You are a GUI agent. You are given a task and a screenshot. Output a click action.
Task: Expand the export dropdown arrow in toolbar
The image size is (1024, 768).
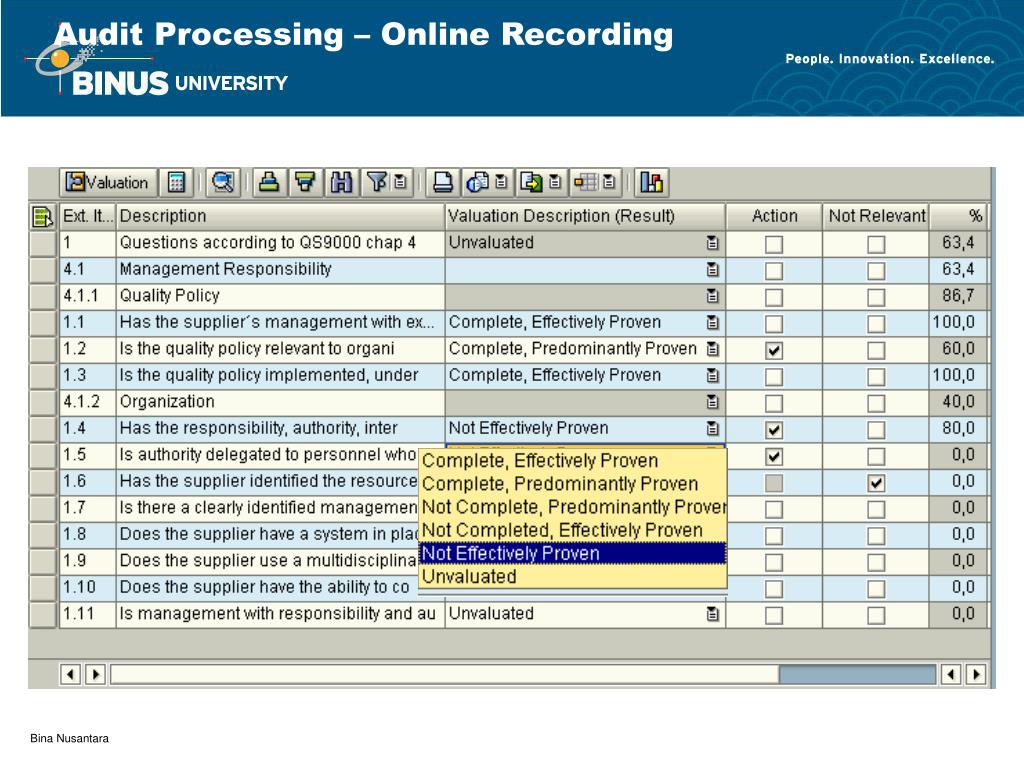[555, 182]
